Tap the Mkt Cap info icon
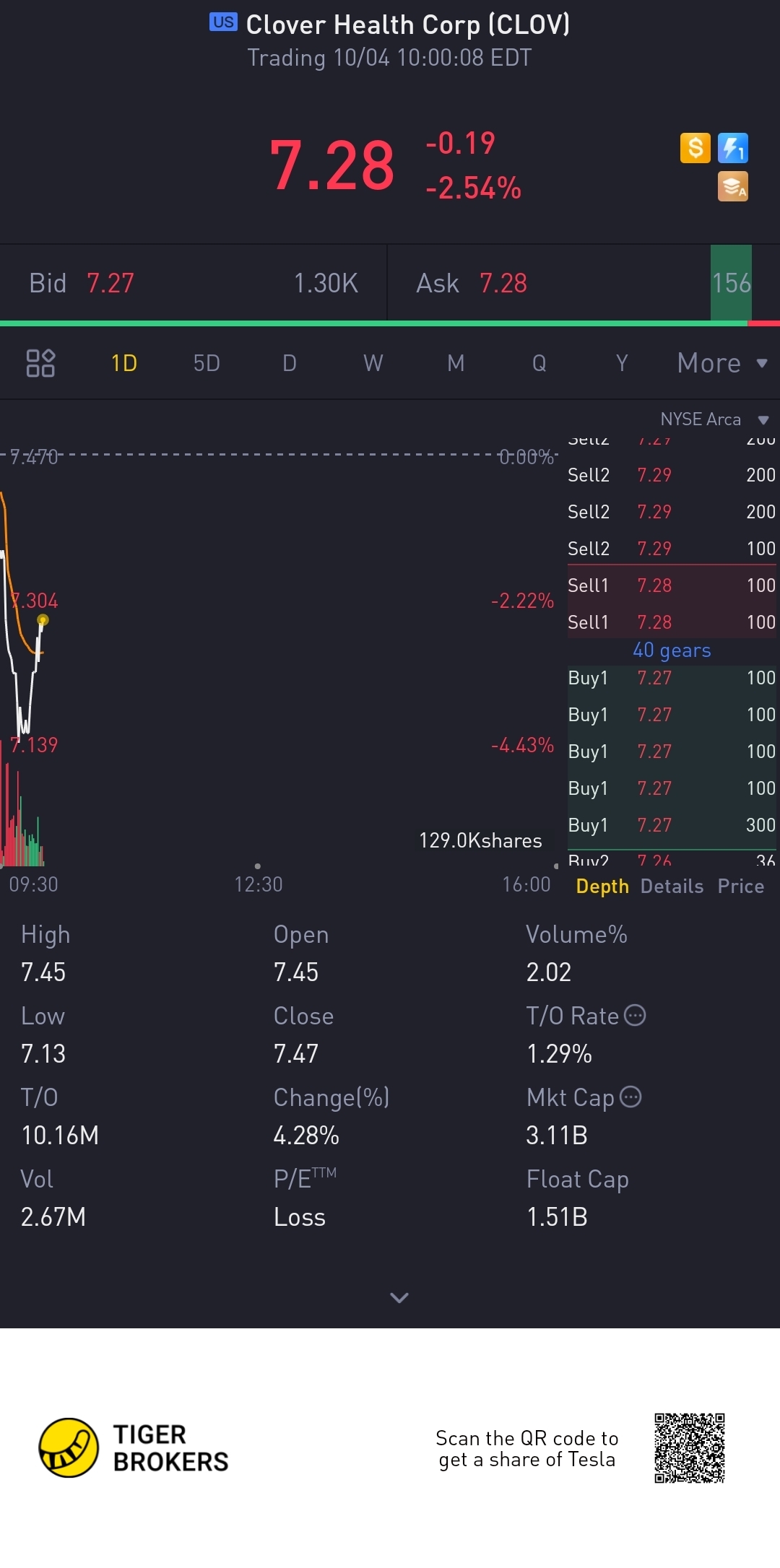This screenshot has height=1568, width=780. point(630,1097)
